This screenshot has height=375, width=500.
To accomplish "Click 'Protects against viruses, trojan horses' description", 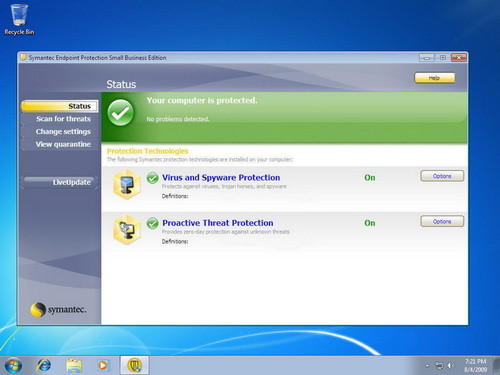I will 224,186.
